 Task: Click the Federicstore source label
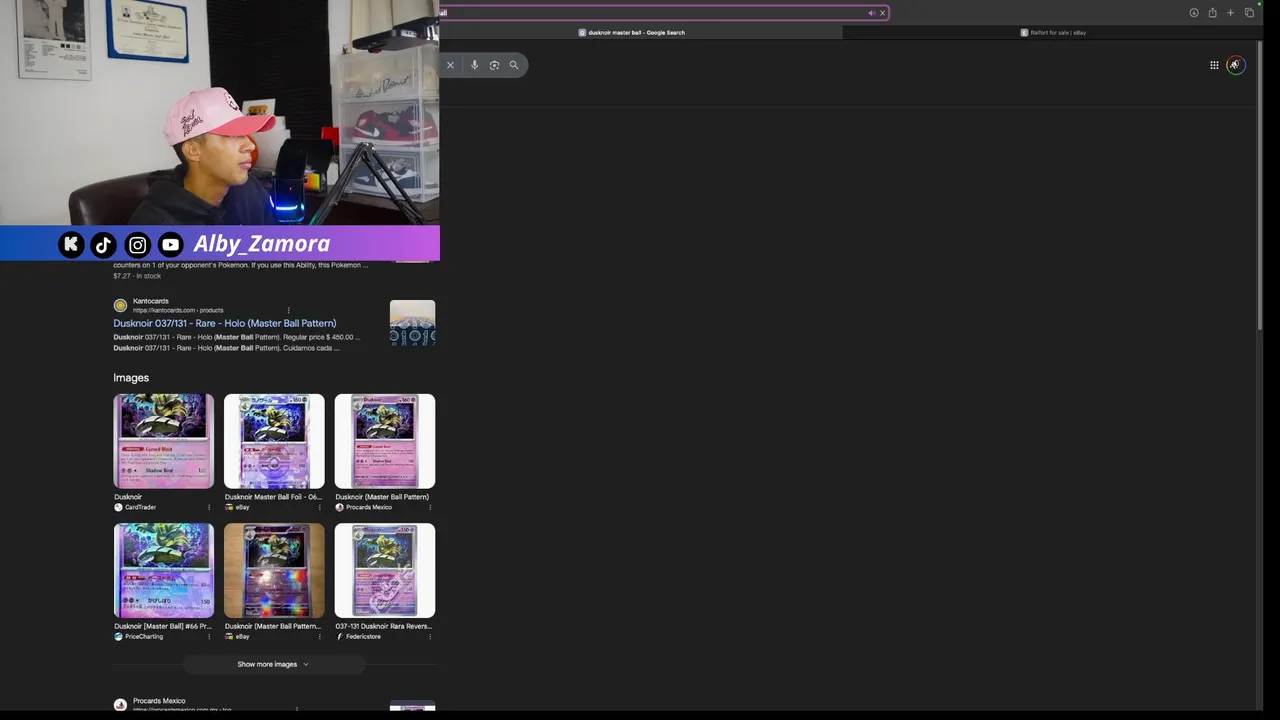tap(363, 636)
